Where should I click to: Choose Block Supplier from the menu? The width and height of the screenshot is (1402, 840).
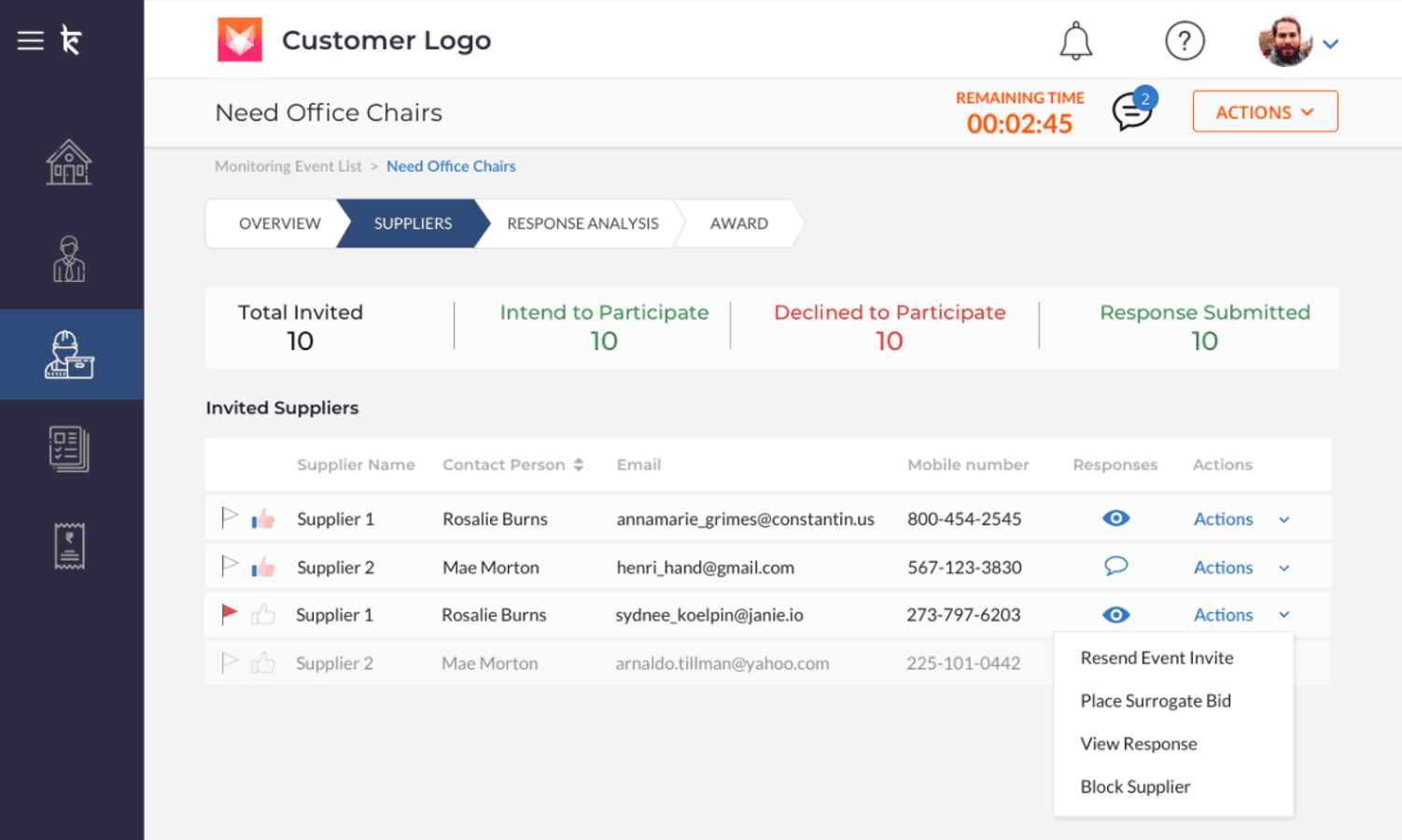click(1135, 787)
